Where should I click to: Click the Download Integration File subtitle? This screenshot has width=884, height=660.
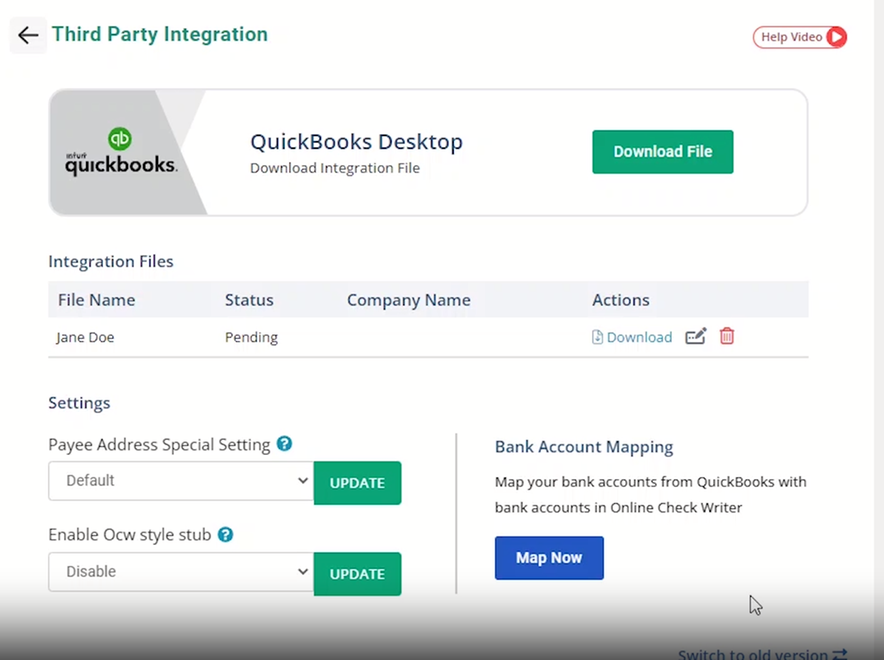pyautogui.click(x=335, y=168)
